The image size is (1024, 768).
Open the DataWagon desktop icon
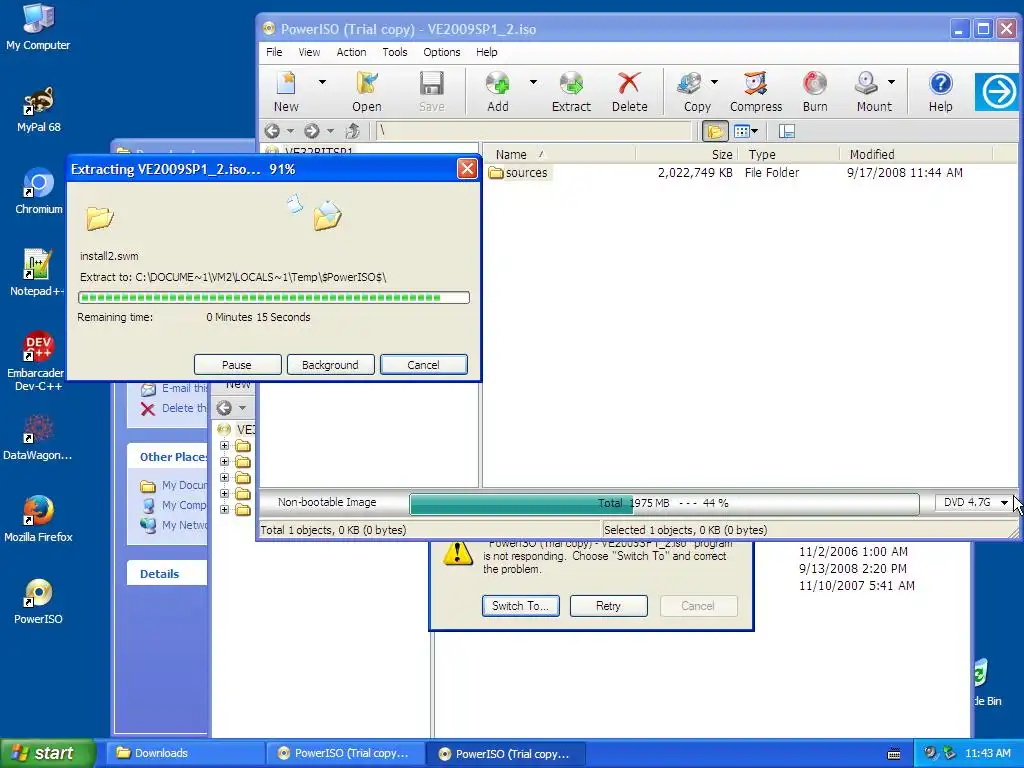click(x=38, y=438)
